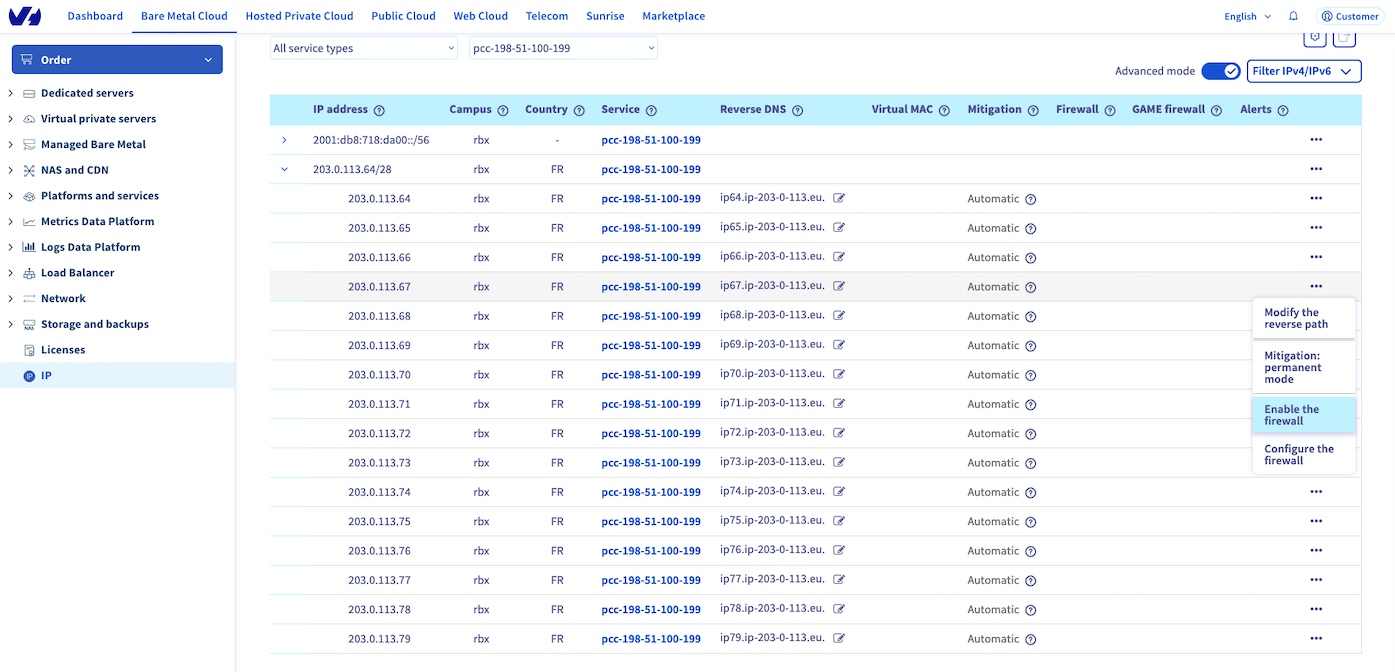Click the pencil icon beside ip70 reverse DNS
The width and height of the screenshot is (1395, 672).
pyautogui.click(x=840, y=375)
